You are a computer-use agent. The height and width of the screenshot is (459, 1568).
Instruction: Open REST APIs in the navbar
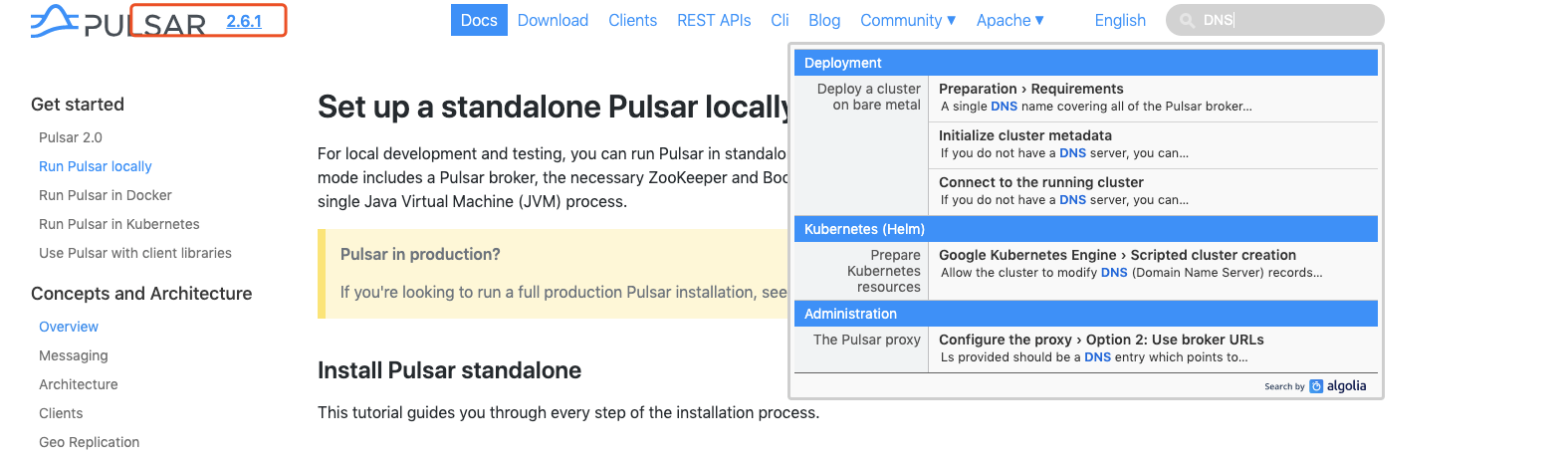pyautogui.click(x=714, y=20)
